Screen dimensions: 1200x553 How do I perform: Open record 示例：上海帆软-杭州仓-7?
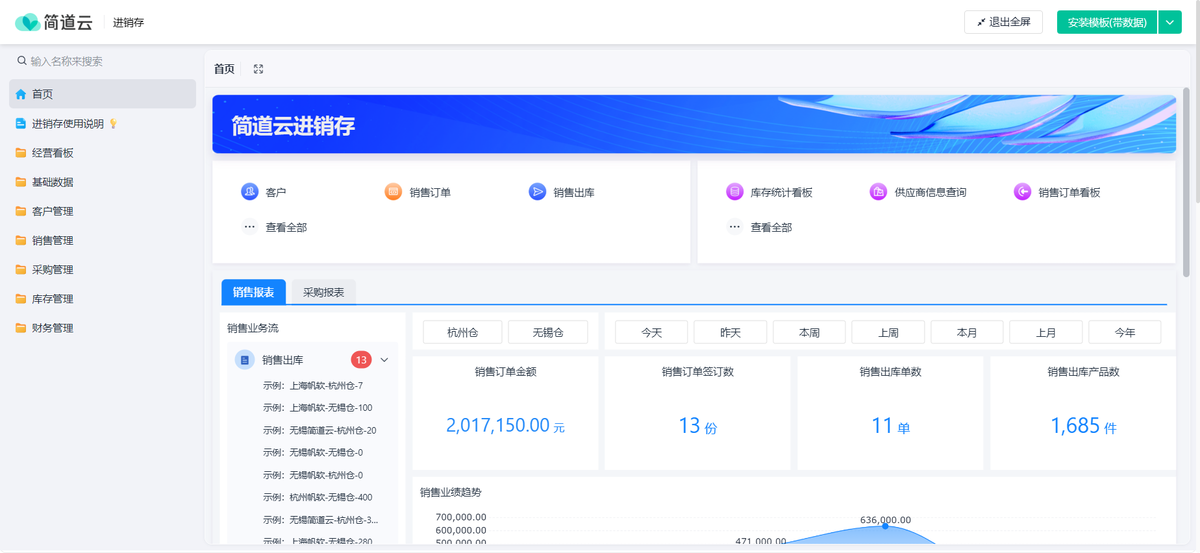click(313, 385)
